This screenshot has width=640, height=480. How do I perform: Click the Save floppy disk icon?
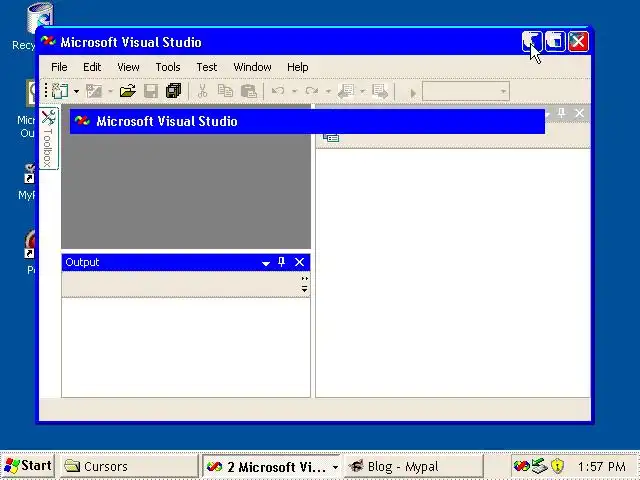(x=151, y=91)
